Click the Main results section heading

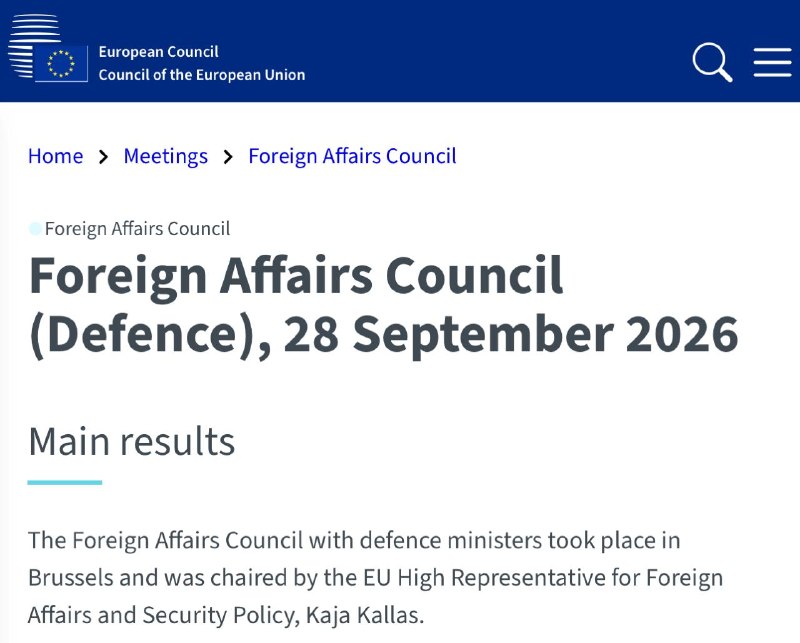(x=132, y=441)
